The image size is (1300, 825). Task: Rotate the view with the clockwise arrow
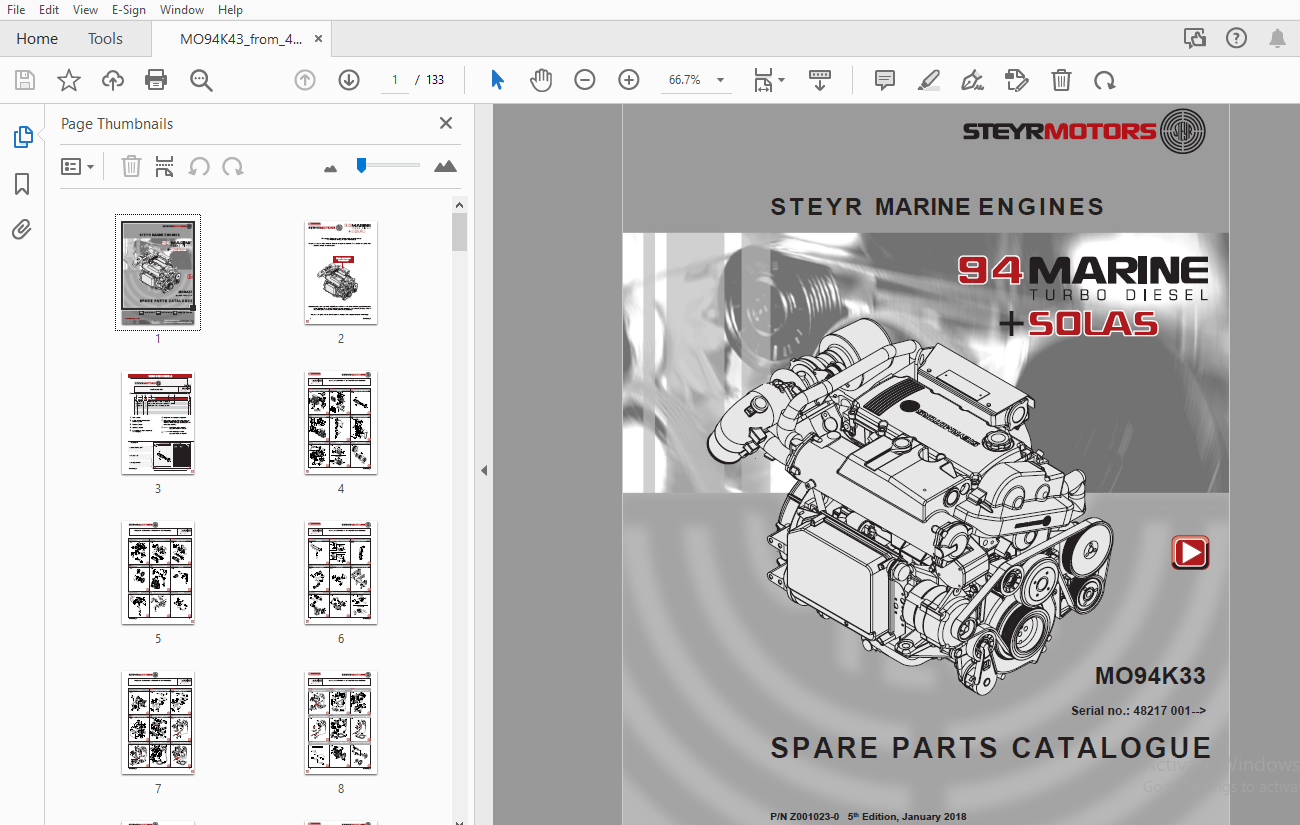click(1104, 80)
